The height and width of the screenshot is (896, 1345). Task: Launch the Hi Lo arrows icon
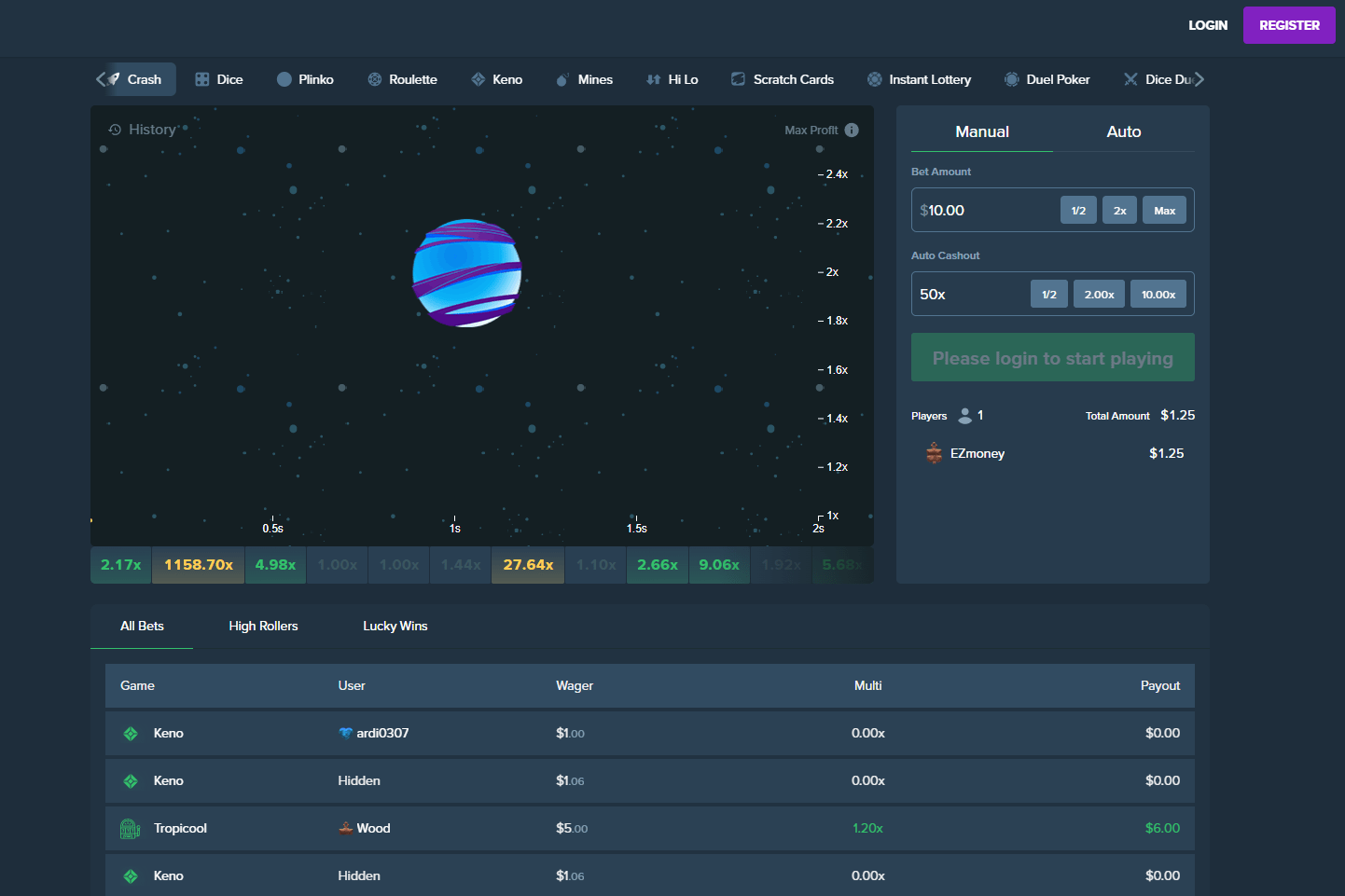[x=654, y=79]
